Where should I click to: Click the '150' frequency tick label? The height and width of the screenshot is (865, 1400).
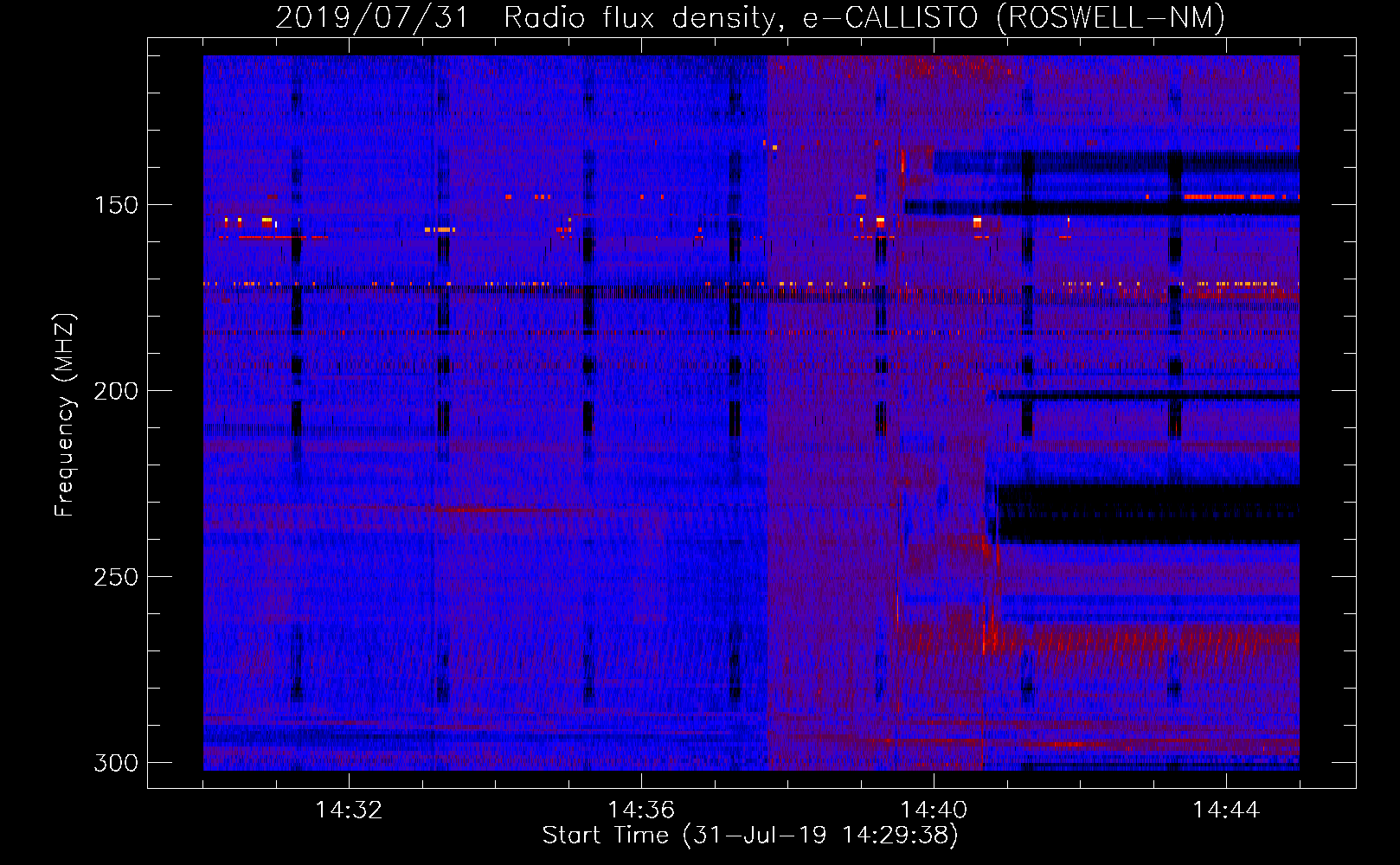coord(116,205)
